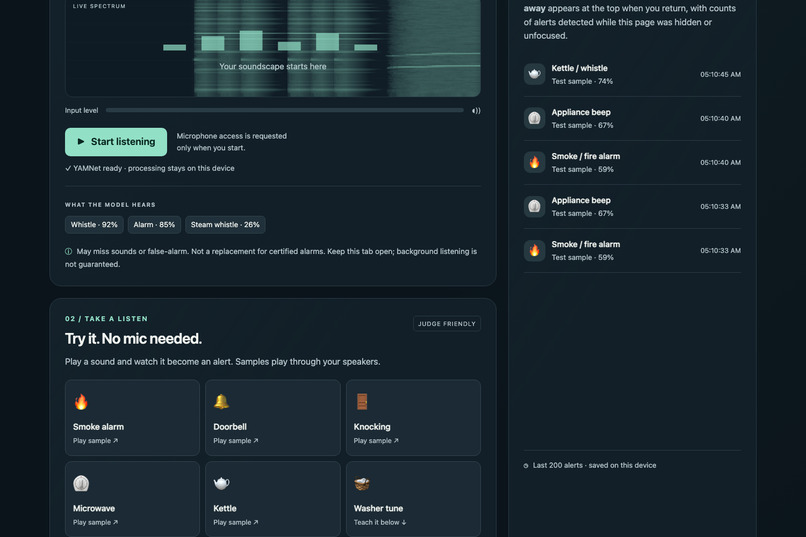Open the Smoke / fire alarm alert at 05:10:40 AM
Viewport: 806px width, 537px height.
tap(632, 163)
